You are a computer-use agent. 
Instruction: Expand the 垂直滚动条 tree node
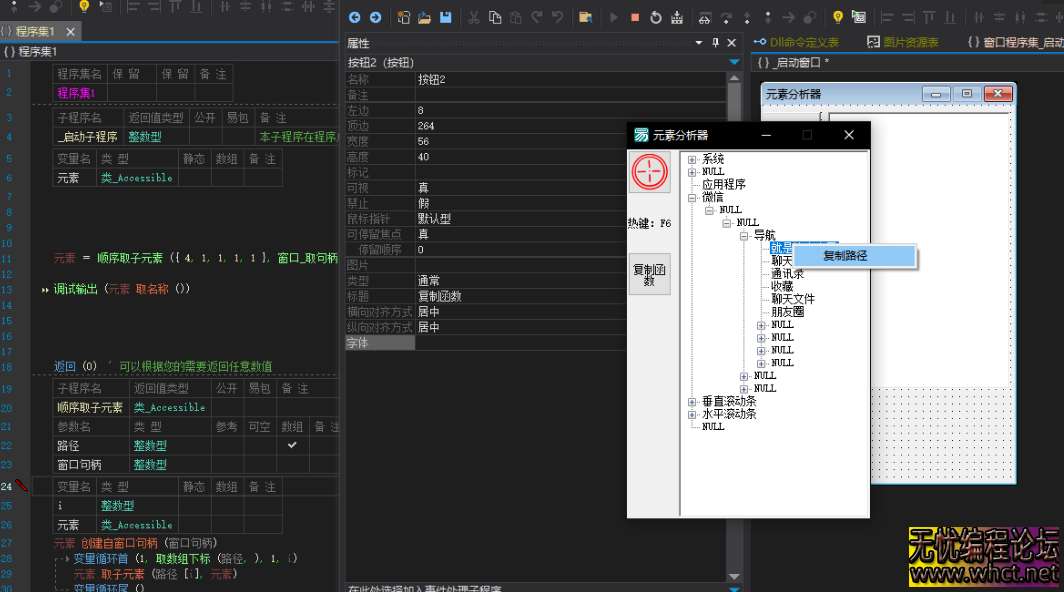pyautogui.click(x=690, y=399)
